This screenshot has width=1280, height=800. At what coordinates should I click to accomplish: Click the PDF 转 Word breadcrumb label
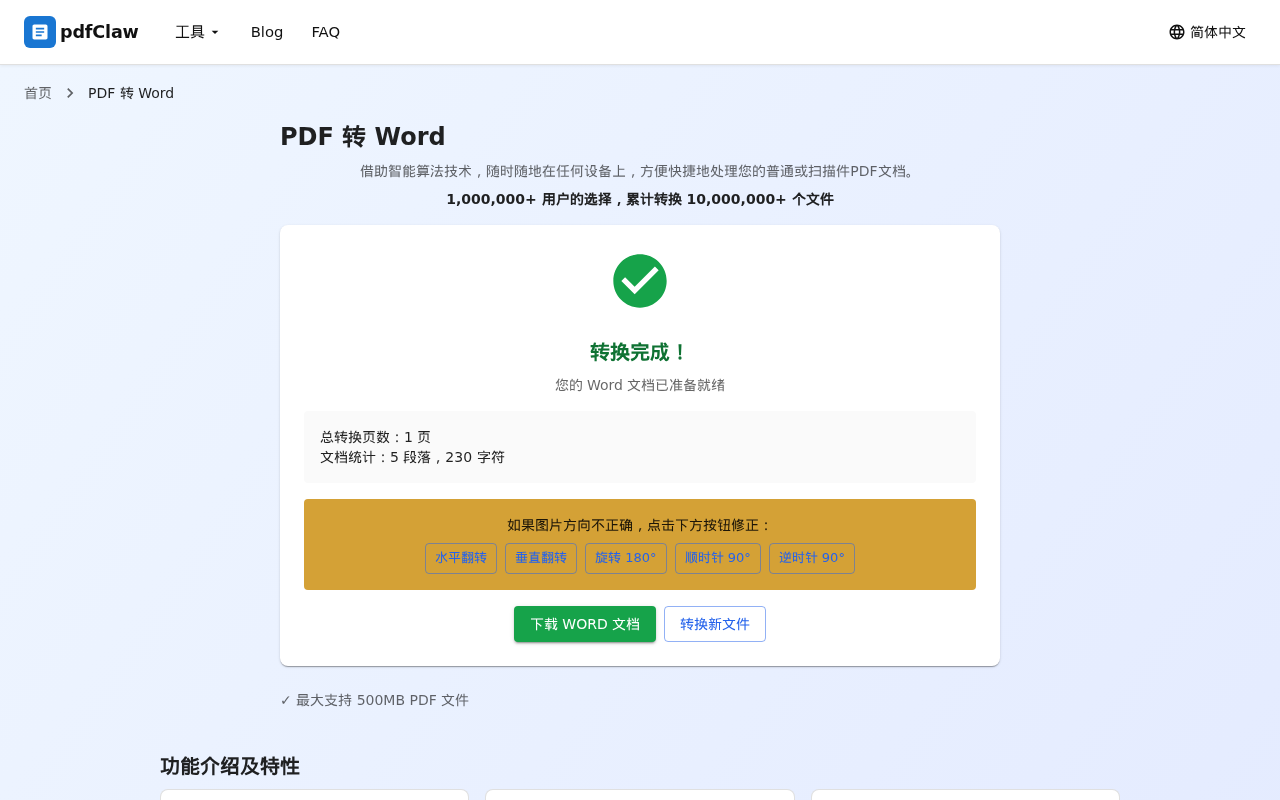coord(131,92)
